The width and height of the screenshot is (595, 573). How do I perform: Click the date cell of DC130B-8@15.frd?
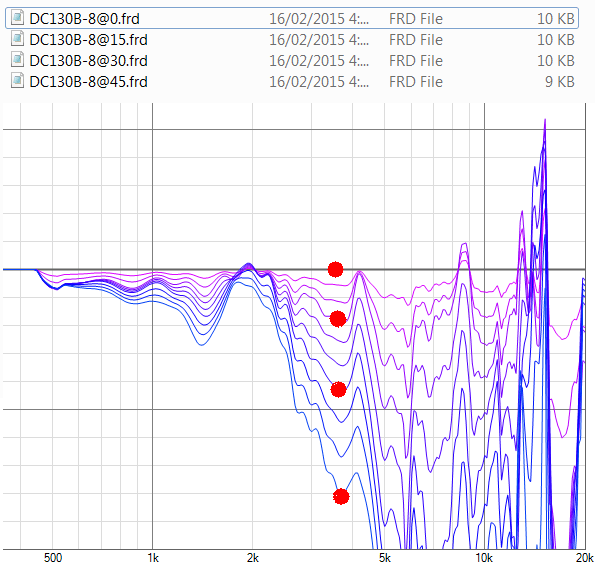tap(319, 40)
